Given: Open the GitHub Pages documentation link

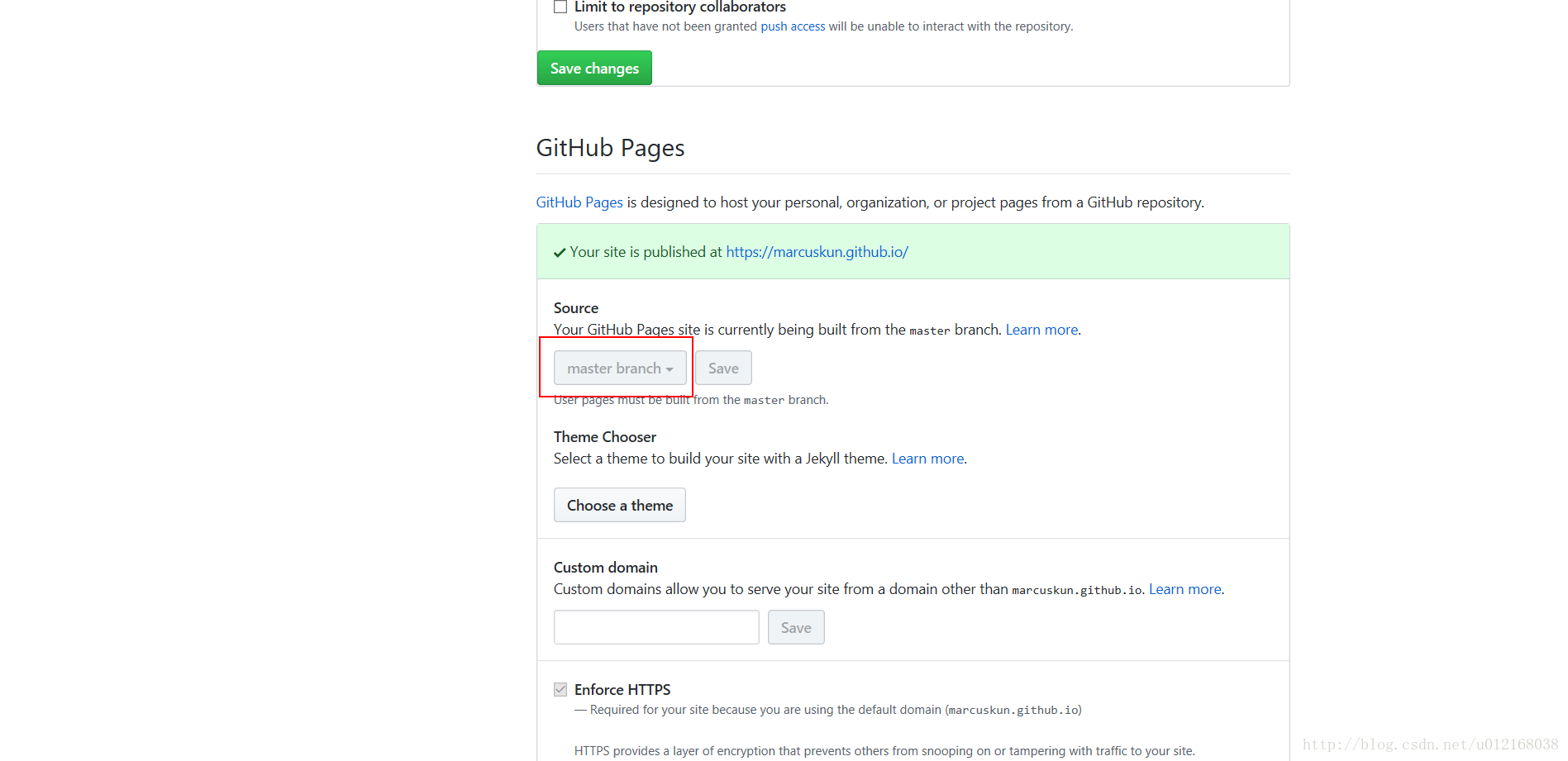Looking at the screenshot, I should pyautogui.click(x=579, y=202).
